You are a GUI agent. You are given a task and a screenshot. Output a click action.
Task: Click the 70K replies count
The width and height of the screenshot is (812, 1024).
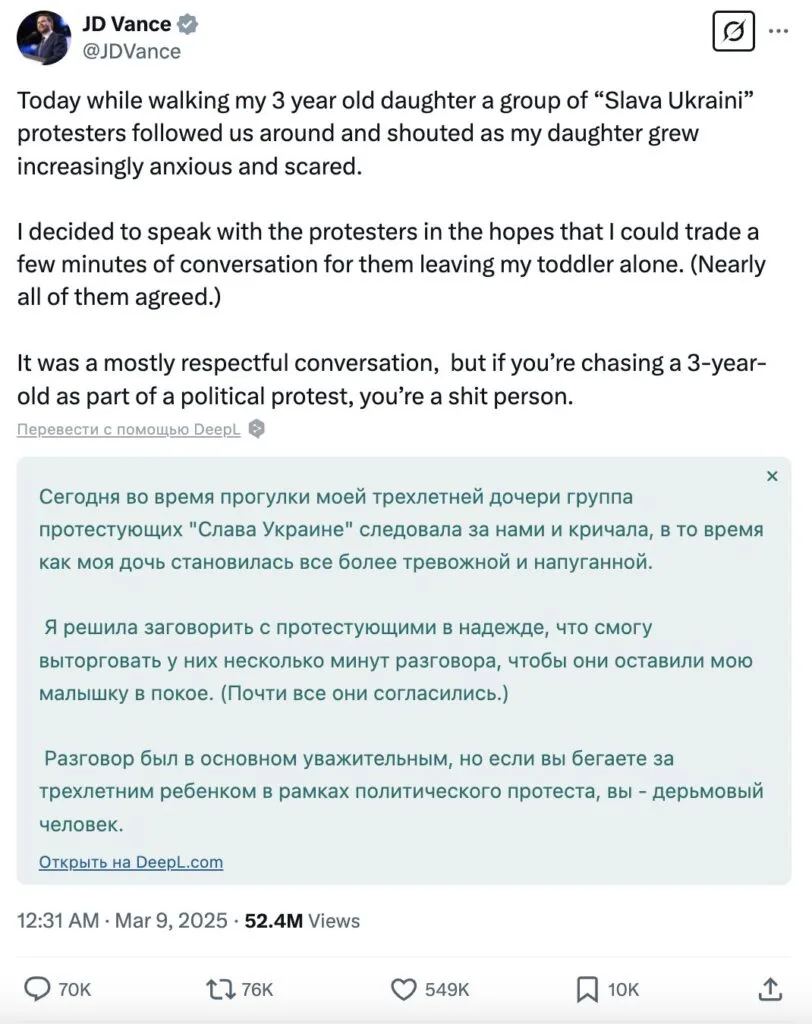[x=74, y=990]
